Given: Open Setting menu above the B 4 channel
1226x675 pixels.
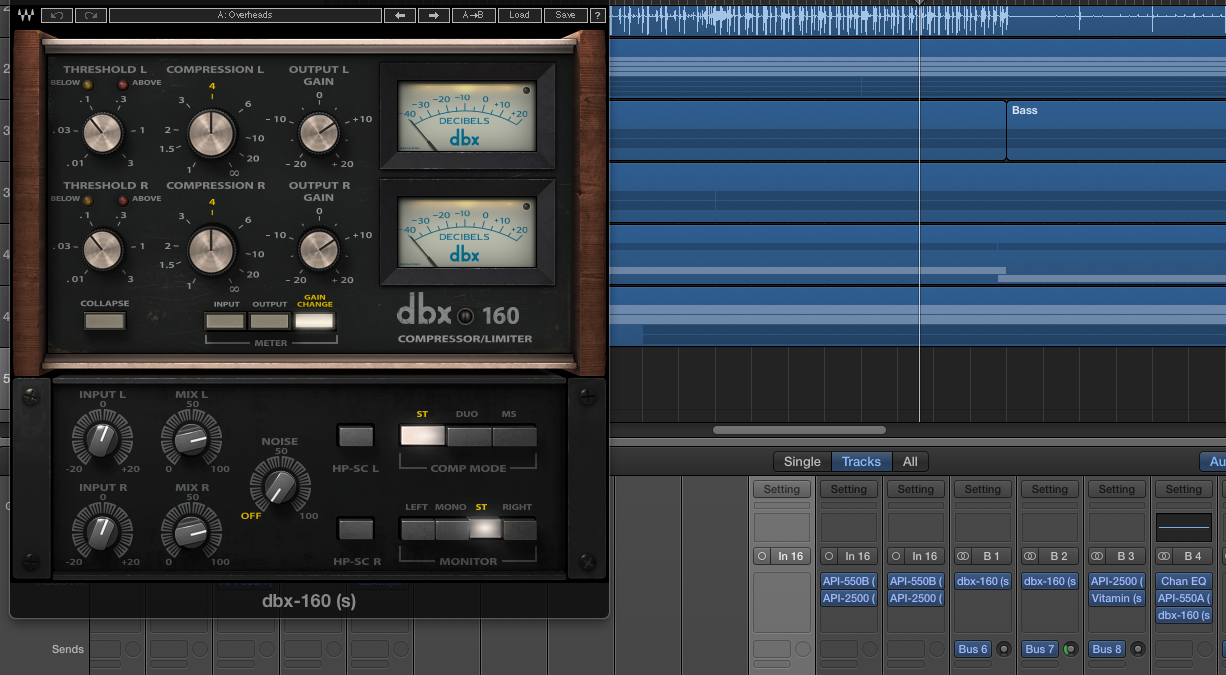Looking at the screenshot, I should point(1183,489).
